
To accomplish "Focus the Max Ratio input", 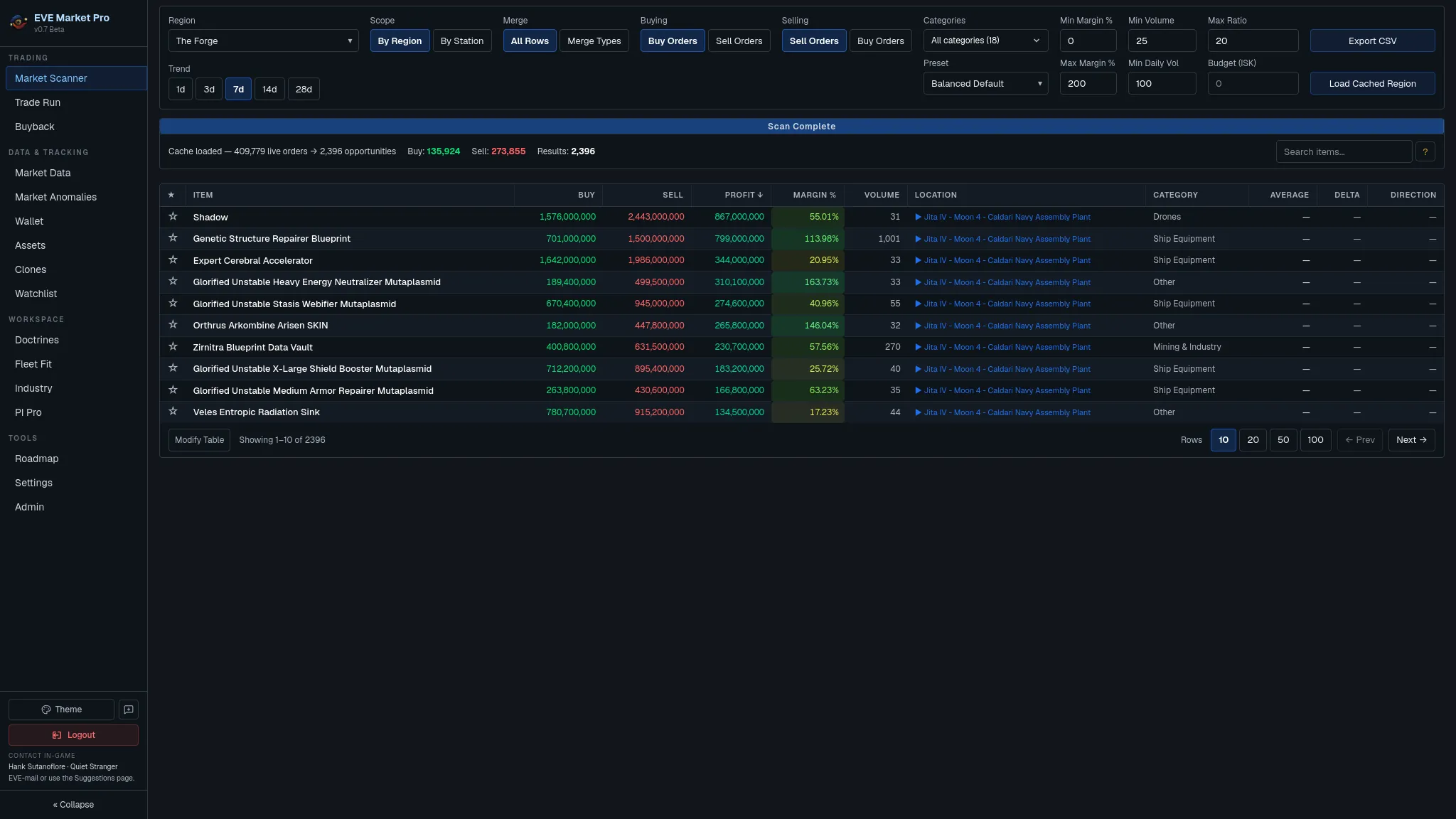I will click(1253, 41).
